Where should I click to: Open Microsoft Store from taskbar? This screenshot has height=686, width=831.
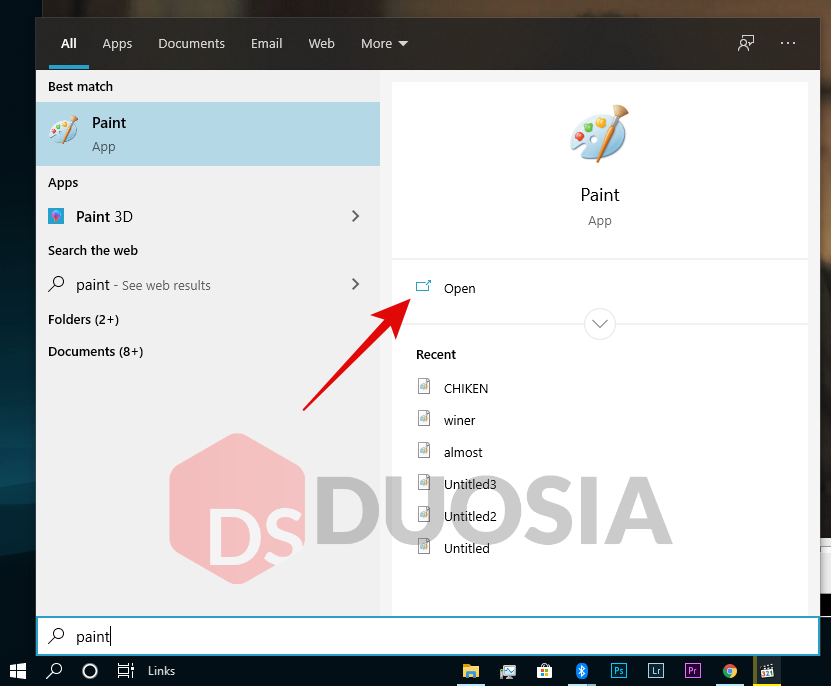coord(544,671)
